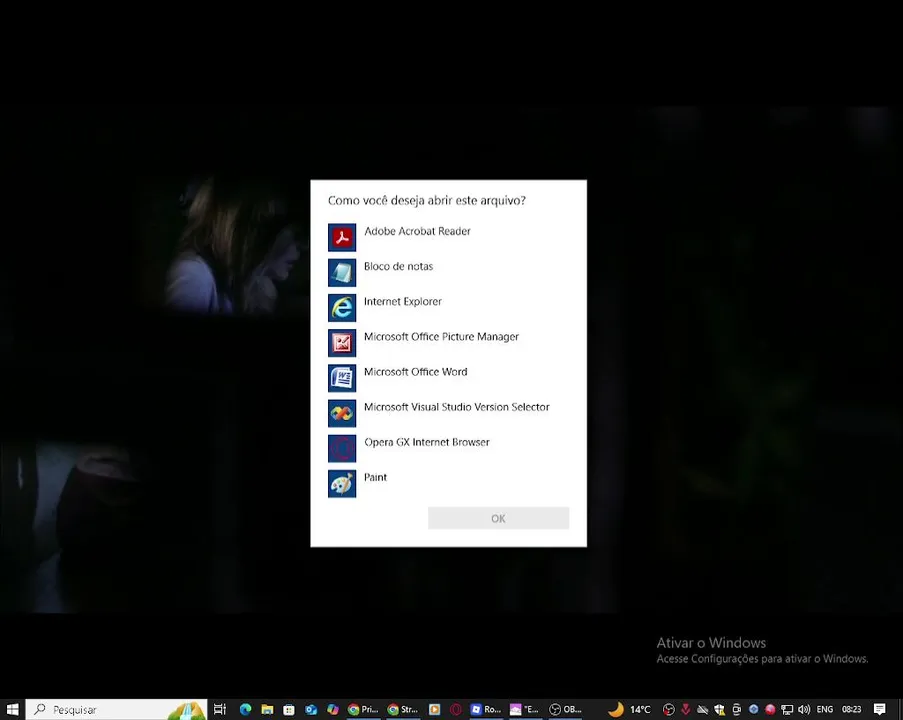
Task: Select the Adobe Acrobat Reader icon
Action: [x=342, y=237]
